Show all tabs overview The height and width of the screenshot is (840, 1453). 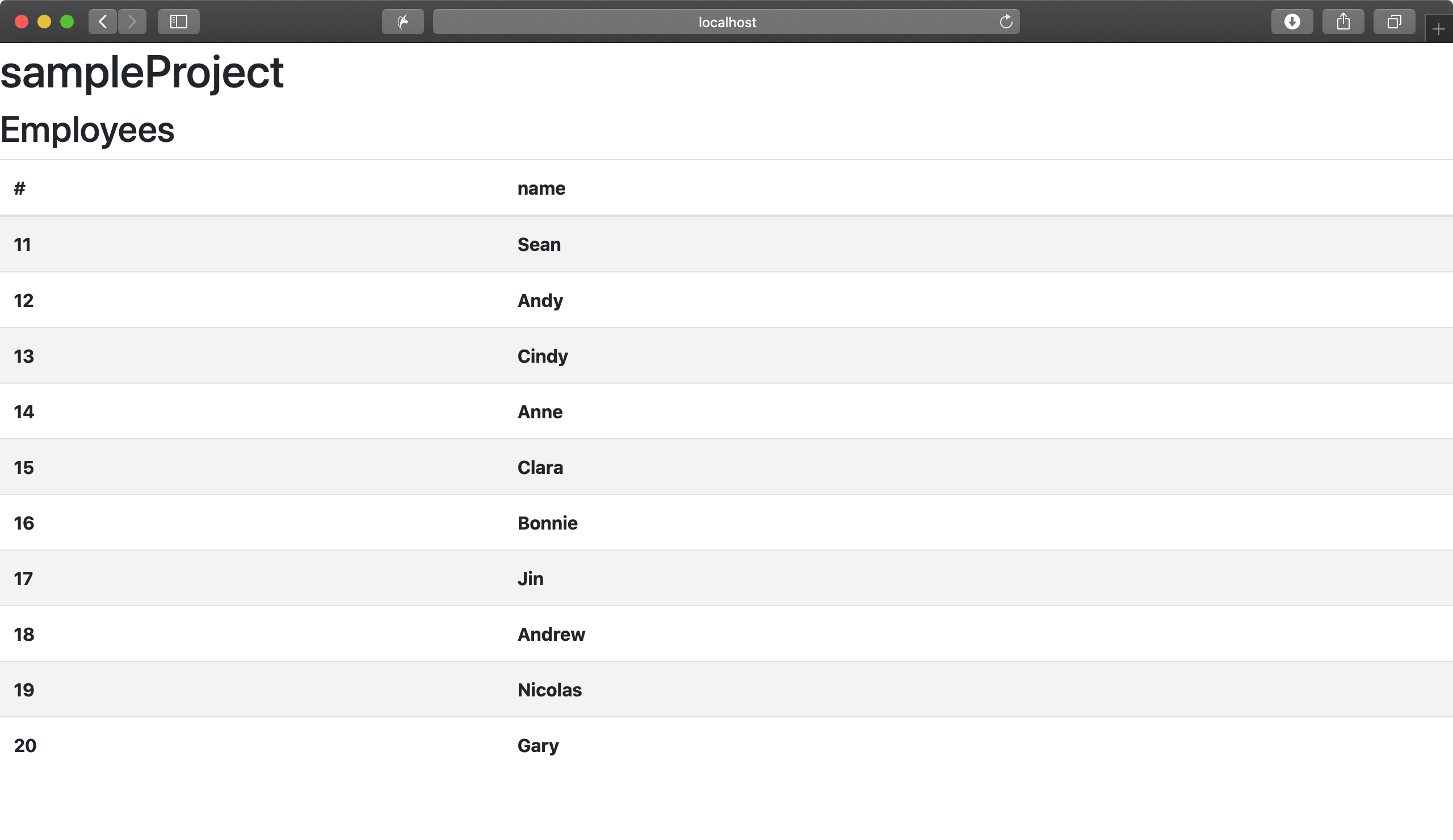pyautogui.click(x=1393, y=22)
